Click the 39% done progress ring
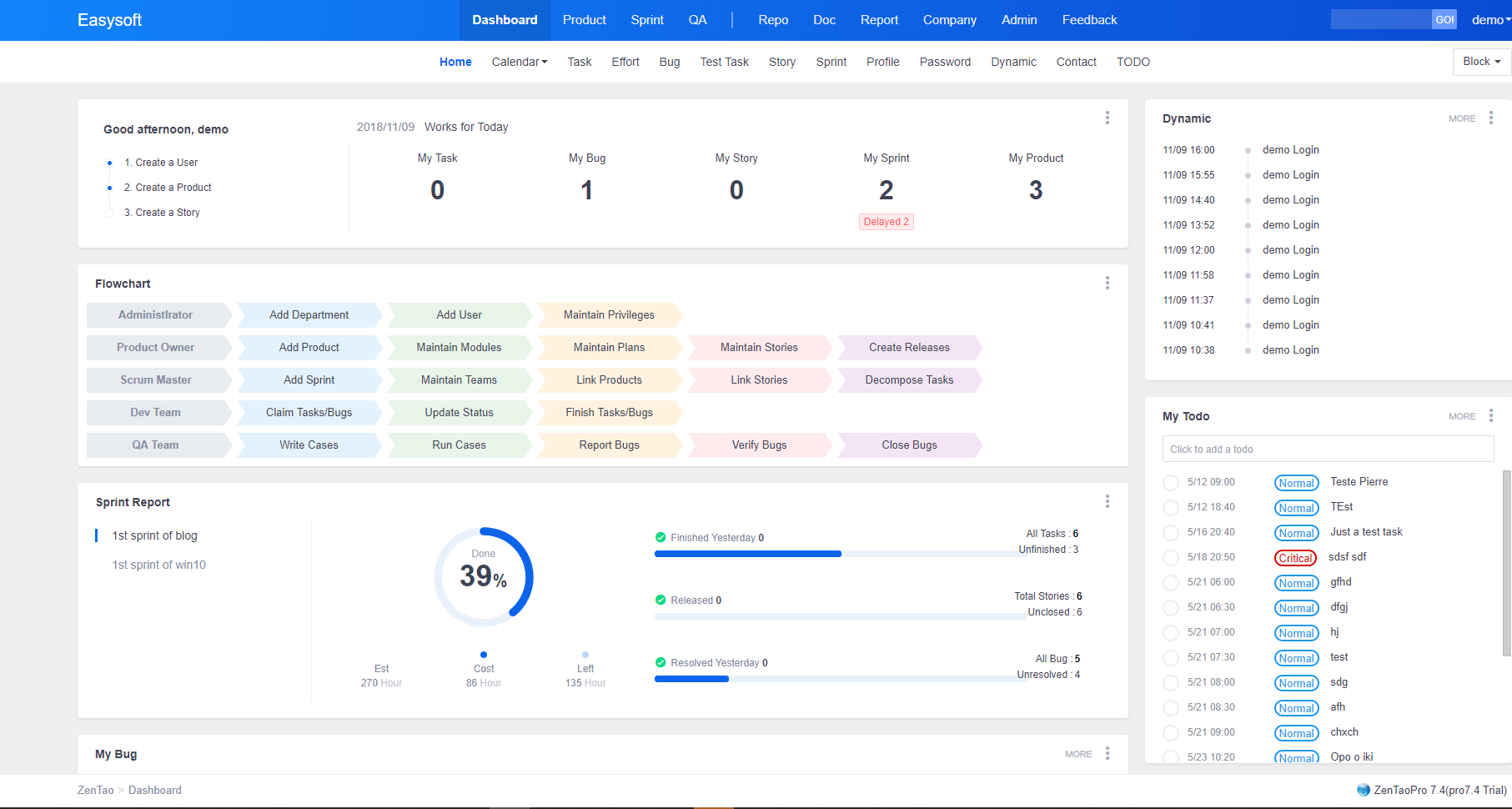The width and height of the screenshot is (1512, 809). [484, 576]
